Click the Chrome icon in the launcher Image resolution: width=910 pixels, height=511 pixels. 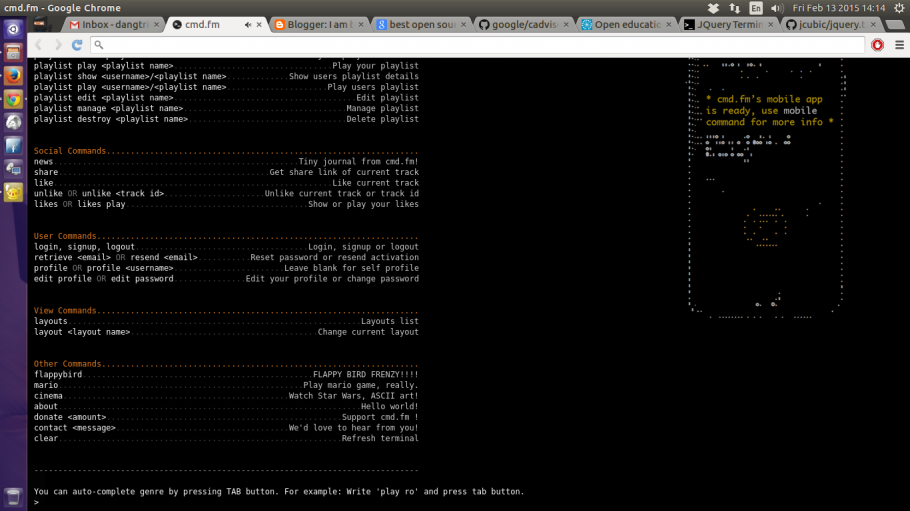pyautogui.click(x=13, y=99)
